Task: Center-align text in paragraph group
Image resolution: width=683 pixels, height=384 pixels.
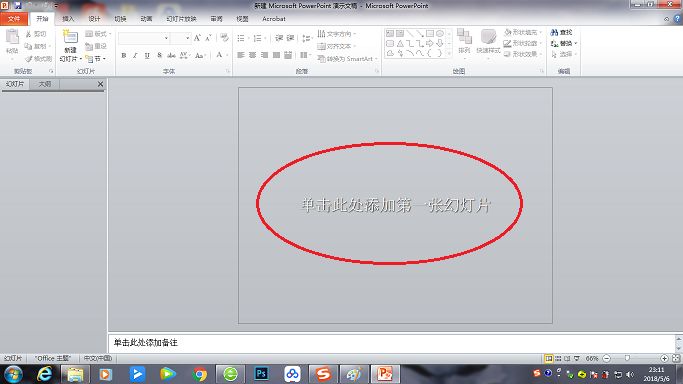Action: point(253,55)
